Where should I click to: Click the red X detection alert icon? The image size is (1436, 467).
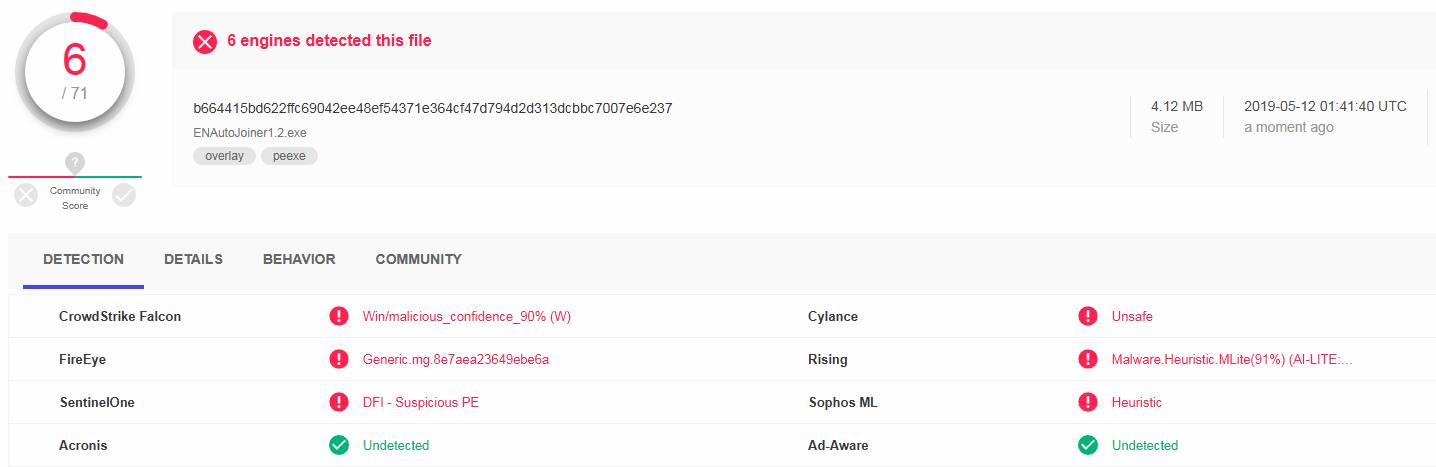coord(205,41)
